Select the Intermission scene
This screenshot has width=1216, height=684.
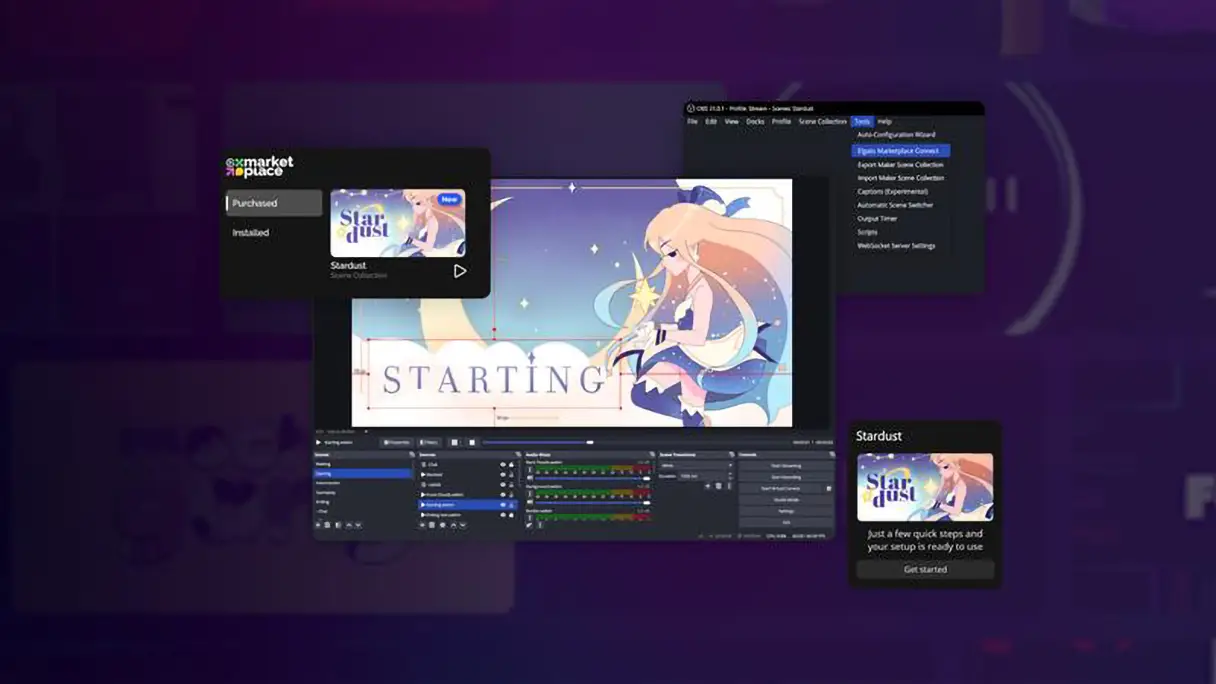click(362, 483)
